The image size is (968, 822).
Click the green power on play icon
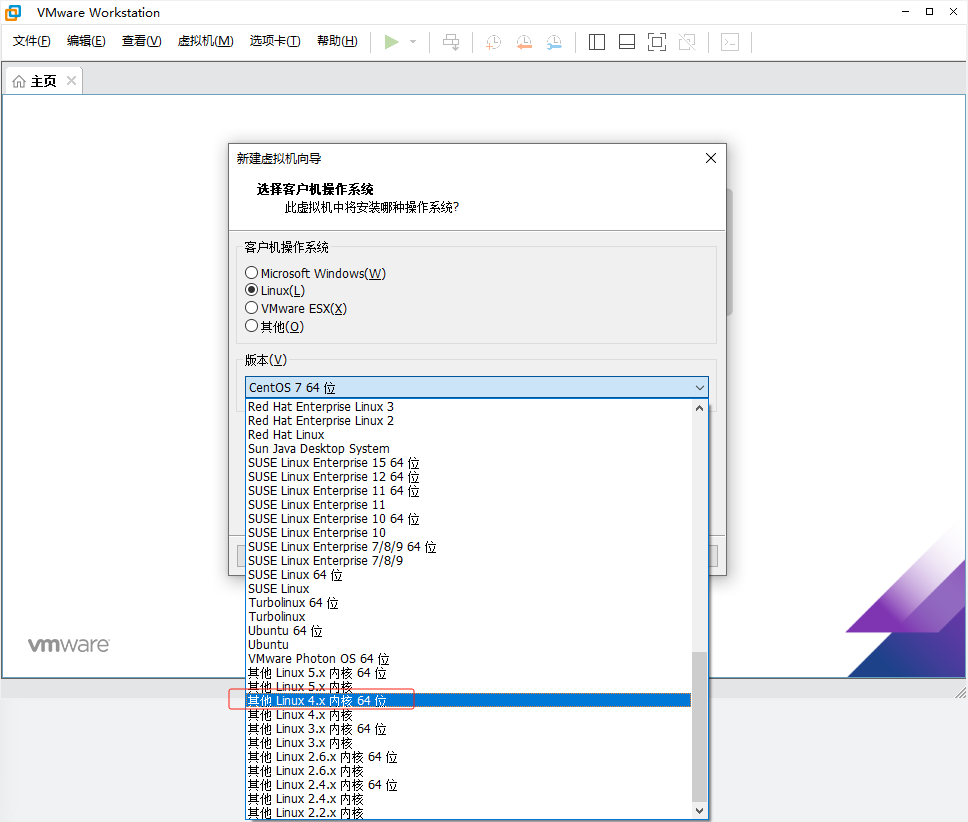391,42
